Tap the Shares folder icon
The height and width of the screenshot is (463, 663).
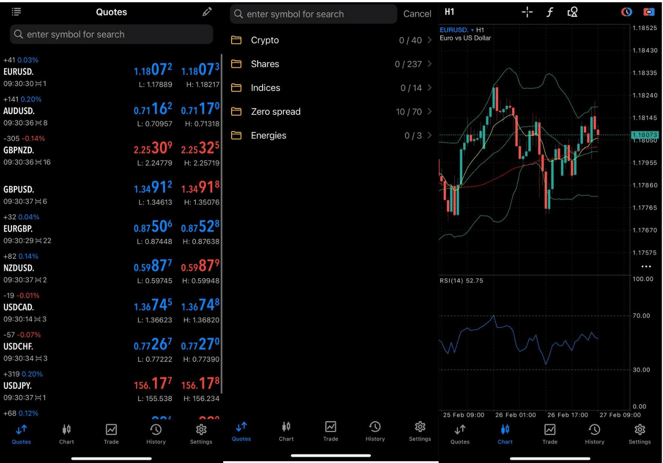(236, 64)
